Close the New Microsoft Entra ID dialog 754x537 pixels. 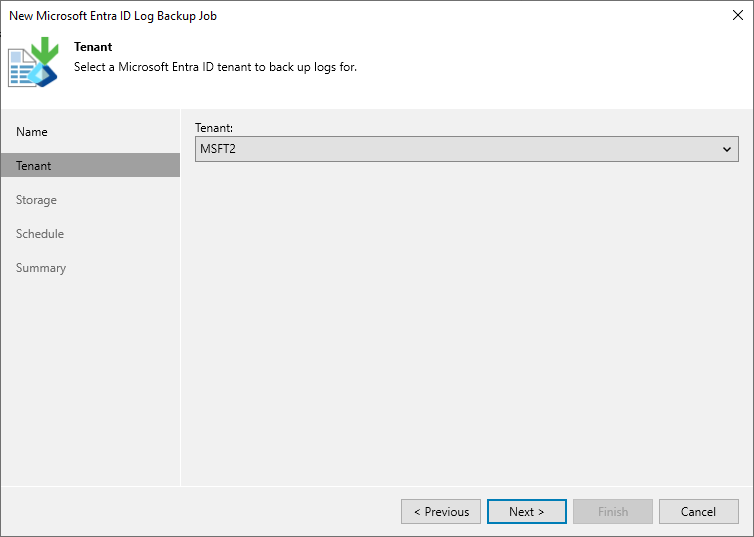click(x=738, y=15)
